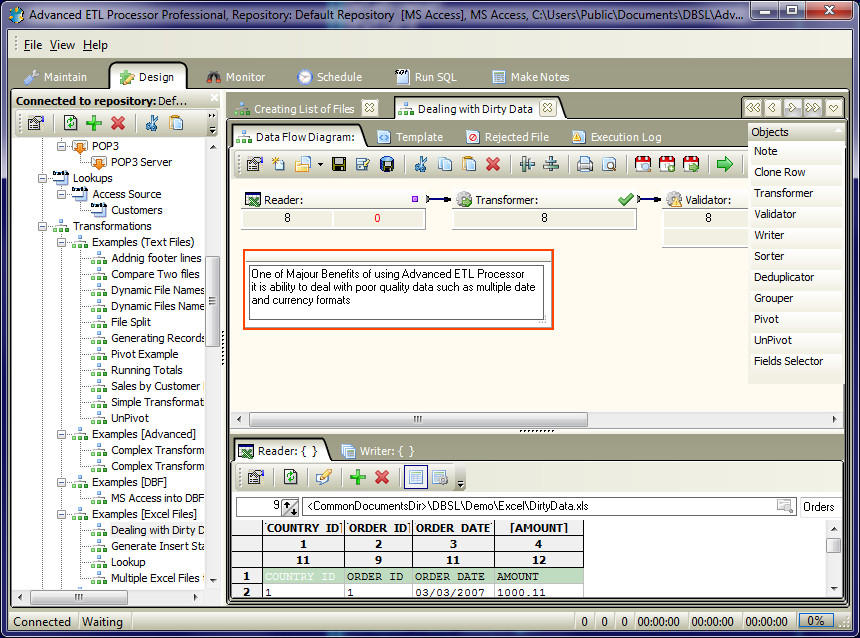Click the align horizontal centers icon
Viewport: 860px width, 638px height.
[551, 164]
